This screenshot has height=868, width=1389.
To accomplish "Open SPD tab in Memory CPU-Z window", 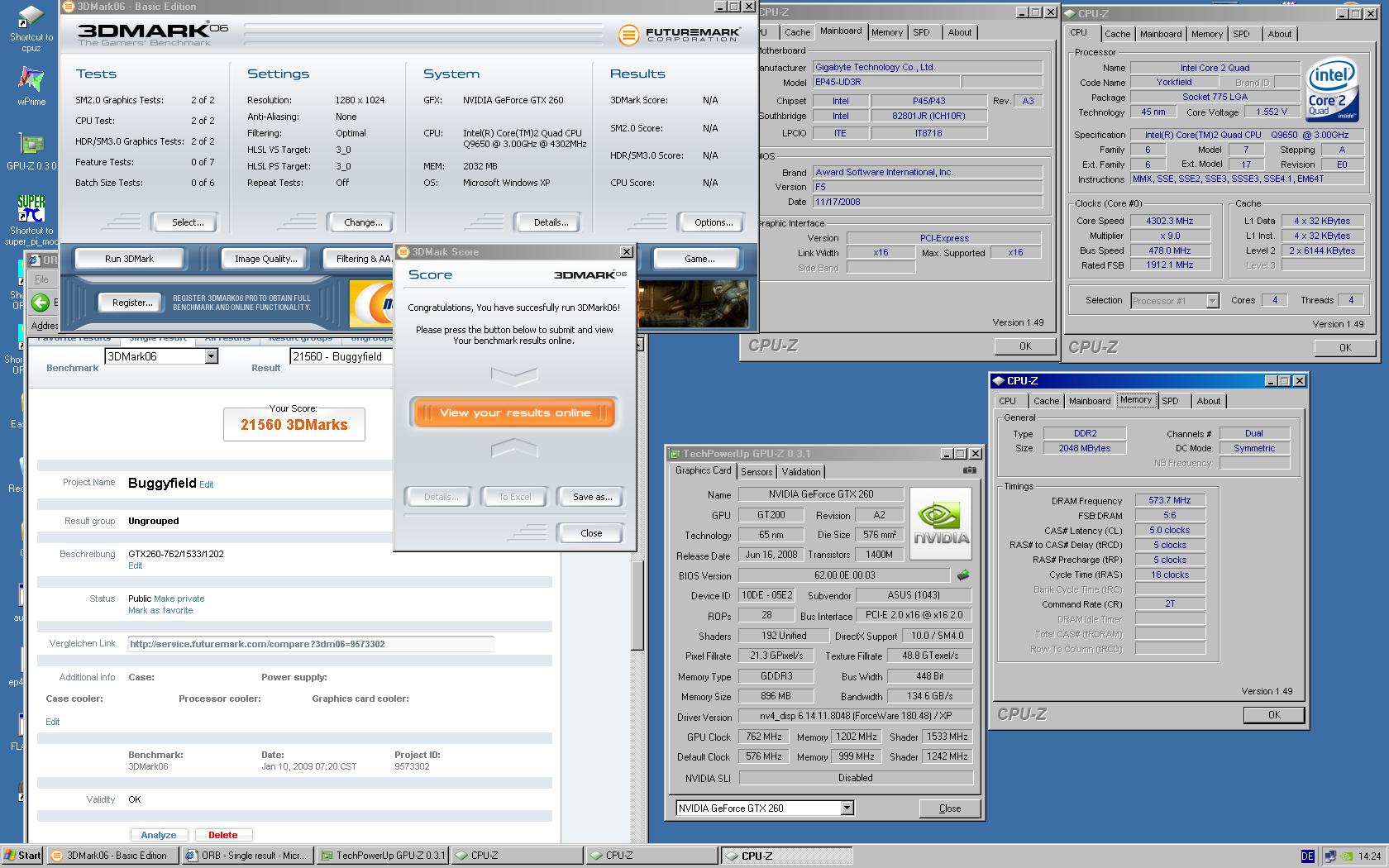I will [1170, 401].
